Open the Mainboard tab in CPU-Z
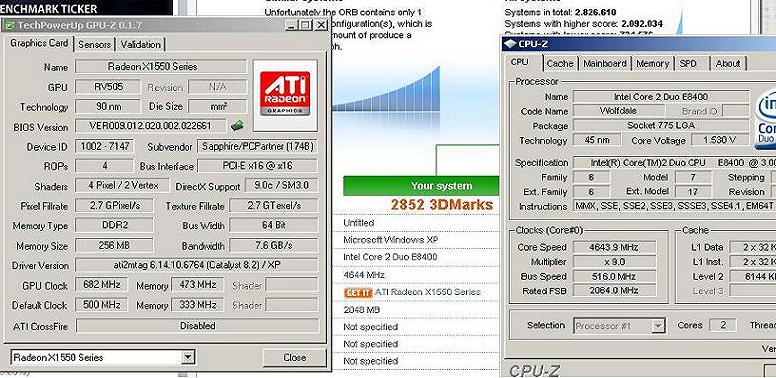The width and height of the screenshot is (776, 378). coord(605,63)
